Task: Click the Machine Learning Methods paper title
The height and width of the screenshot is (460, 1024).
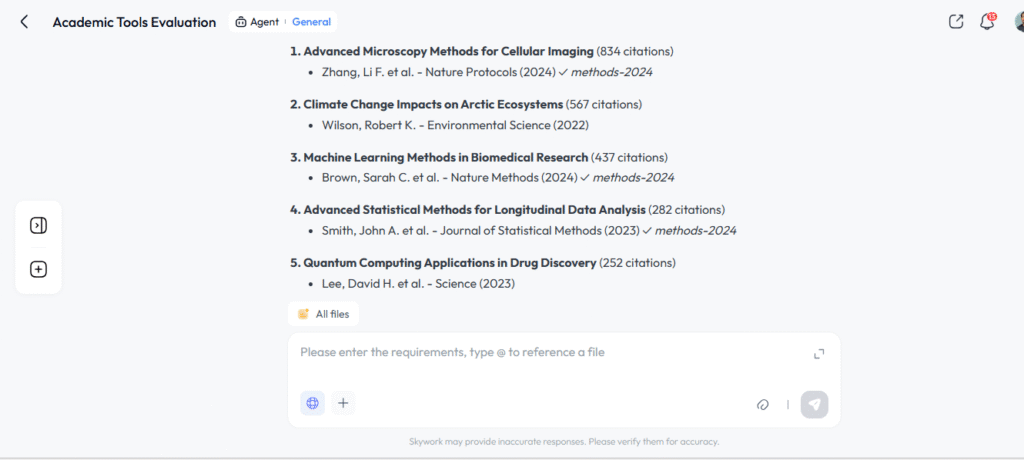Action: click(x=445, y=157)
